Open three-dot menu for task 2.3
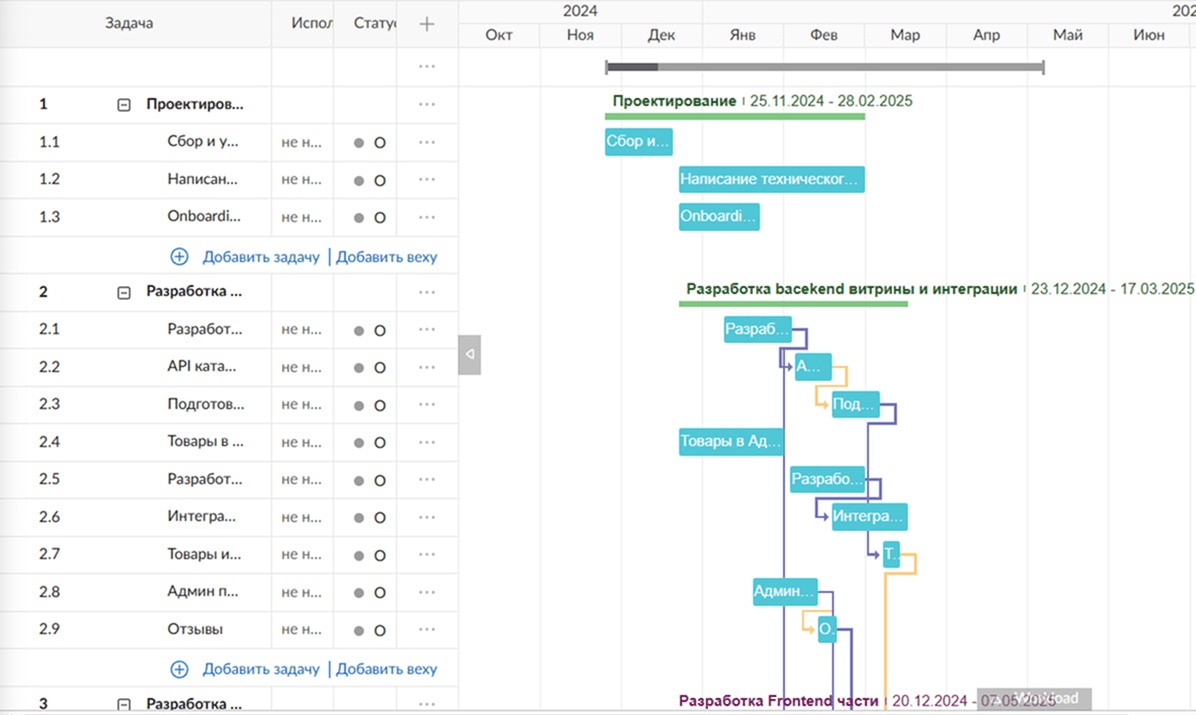The width and height of the screenshot is (1196, 715). (427, 404)
